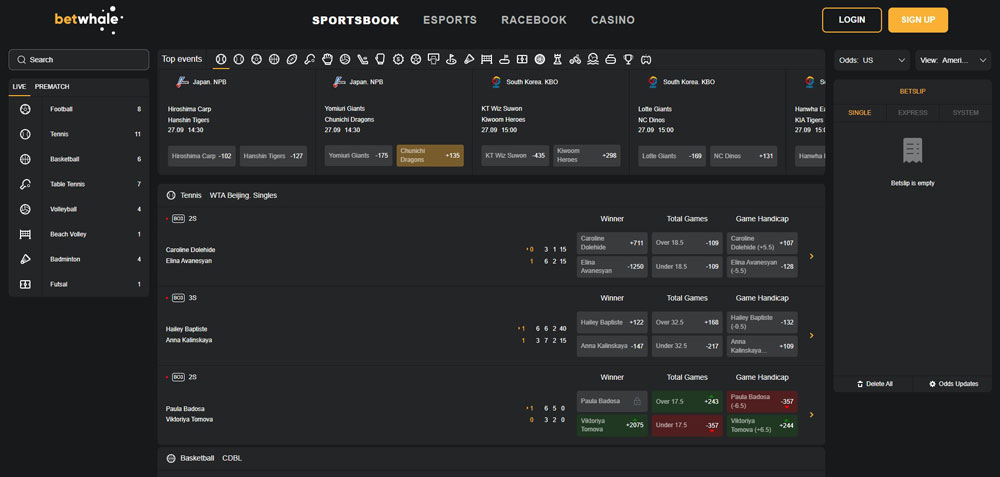Open Basketball in the live sports list
1000x477 pixels.
(x=79, y=159)
